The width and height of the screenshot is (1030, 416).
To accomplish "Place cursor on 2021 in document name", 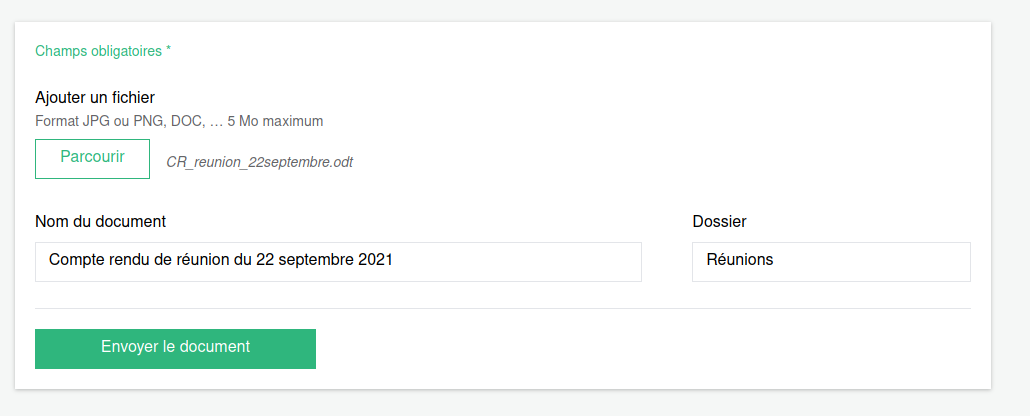I will click(375, 260).
